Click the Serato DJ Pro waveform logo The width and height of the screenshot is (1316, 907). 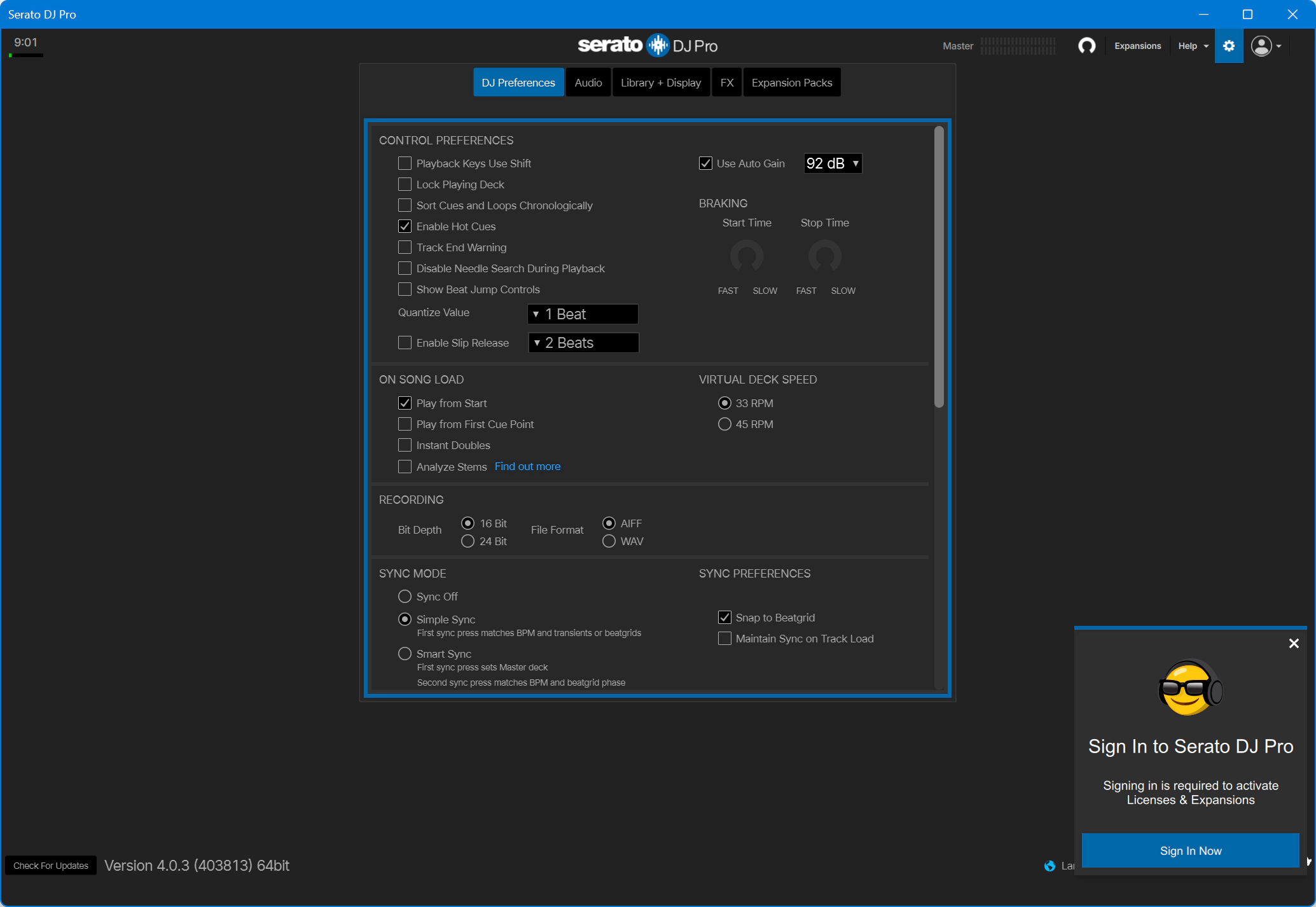[x=658, y=45]
